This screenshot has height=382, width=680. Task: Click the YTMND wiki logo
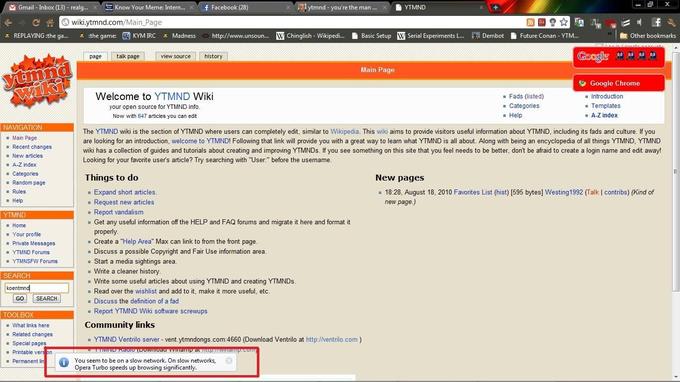coord(37,81)
